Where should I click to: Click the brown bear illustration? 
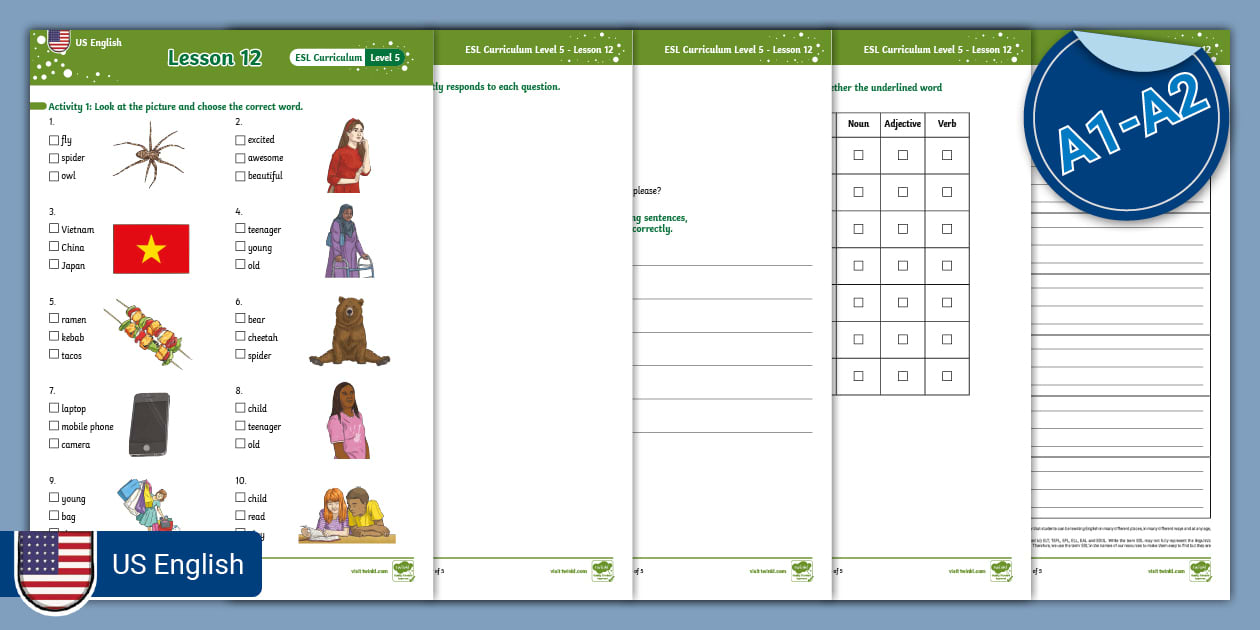tap(349, 331)
